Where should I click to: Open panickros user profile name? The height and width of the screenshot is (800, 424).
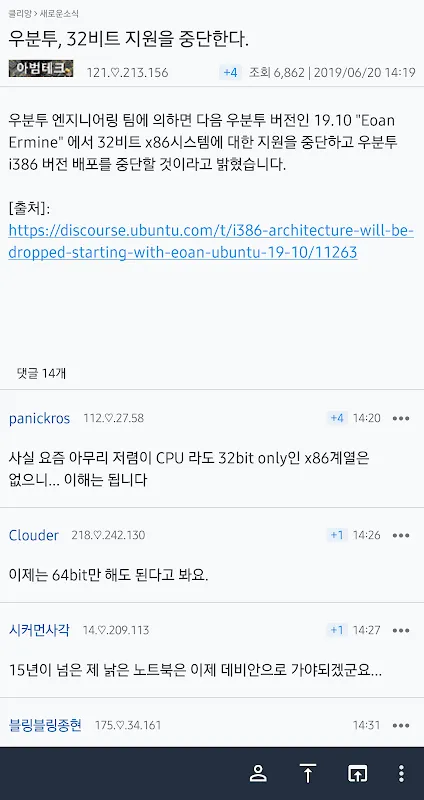[x=39, y=419]
